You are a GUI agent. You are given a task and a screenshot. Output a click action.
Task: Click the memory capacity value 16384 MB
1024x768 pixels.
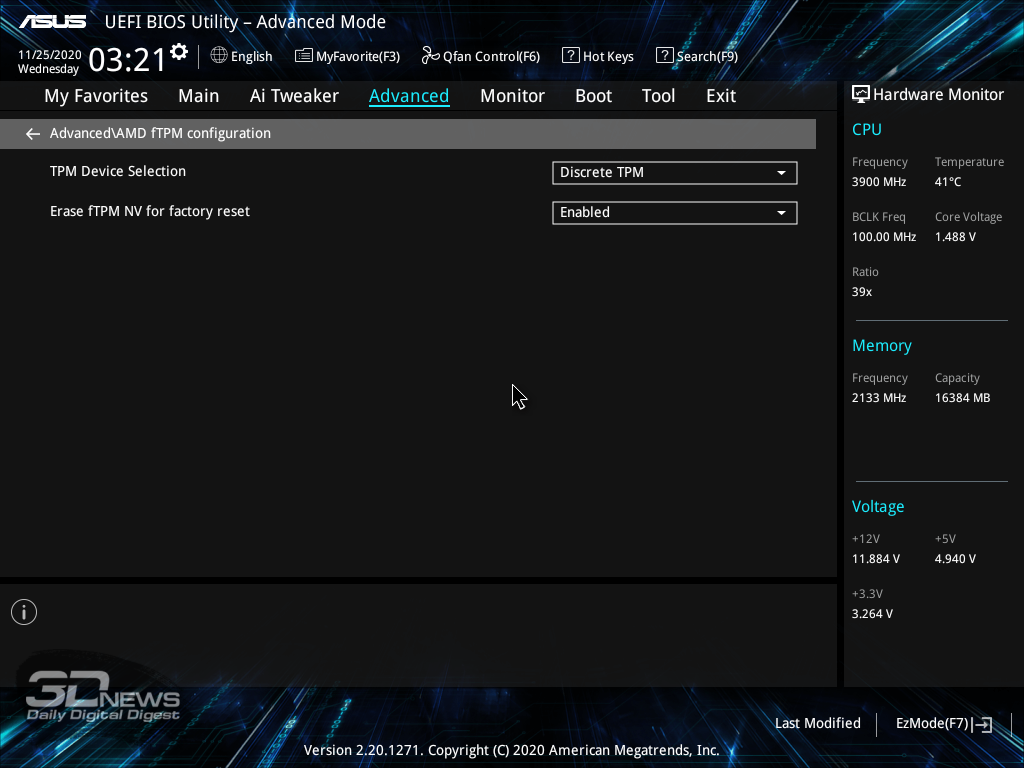tap(963, 398)
